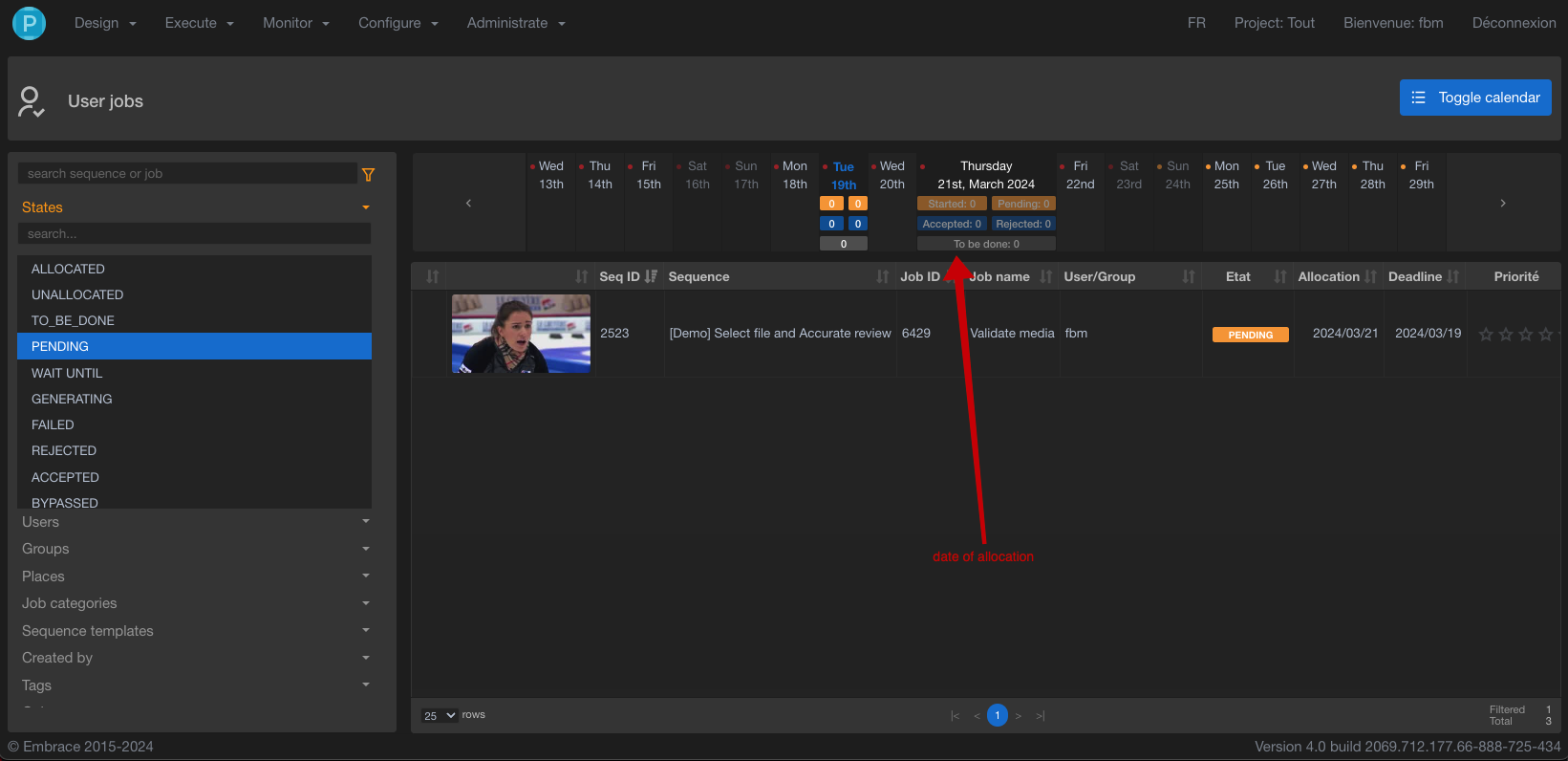Sort by Sequence column icon
1568x761 pixels.
tap(883, 276)
